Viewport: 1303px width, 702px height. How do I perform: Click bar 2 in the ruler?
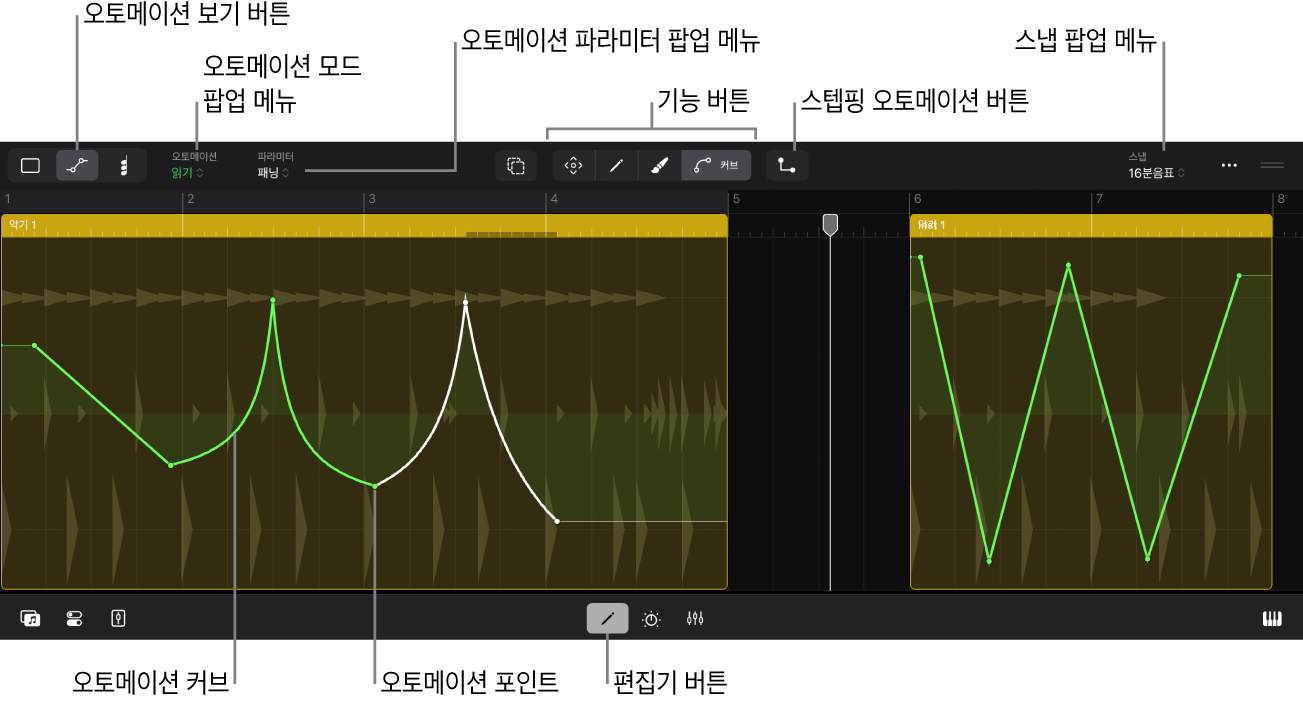[190, 200]
